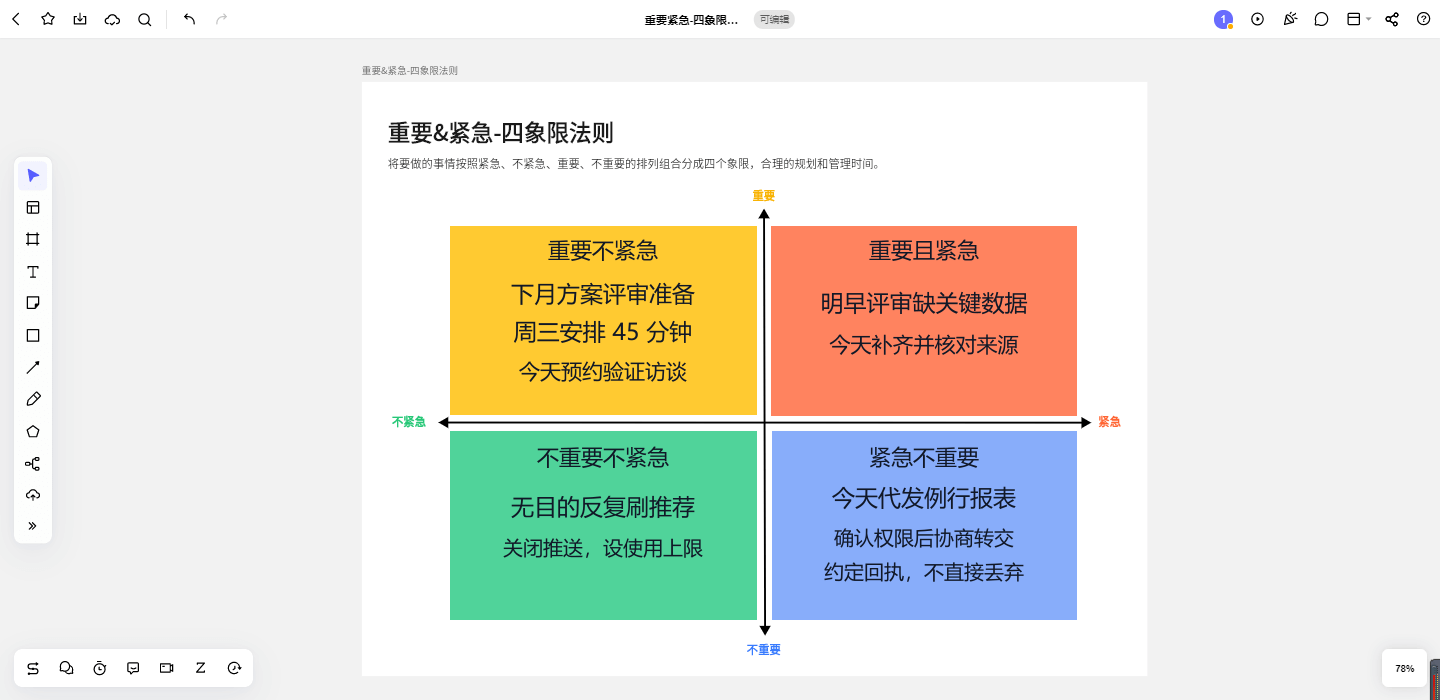Open help with the question mark icon
This screenshot has height=700, width=1440.
[1424, 19]
